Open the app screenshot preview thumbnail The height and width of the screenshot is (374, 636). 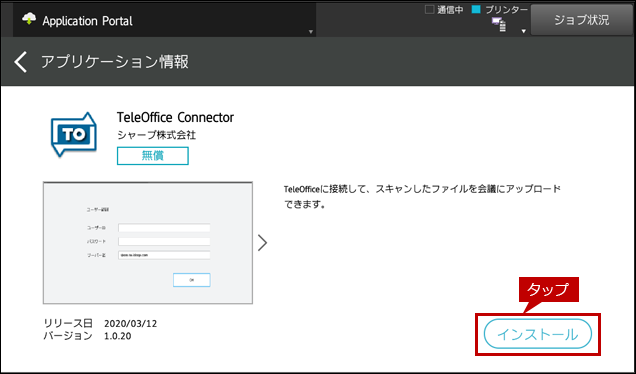(148, 243)
